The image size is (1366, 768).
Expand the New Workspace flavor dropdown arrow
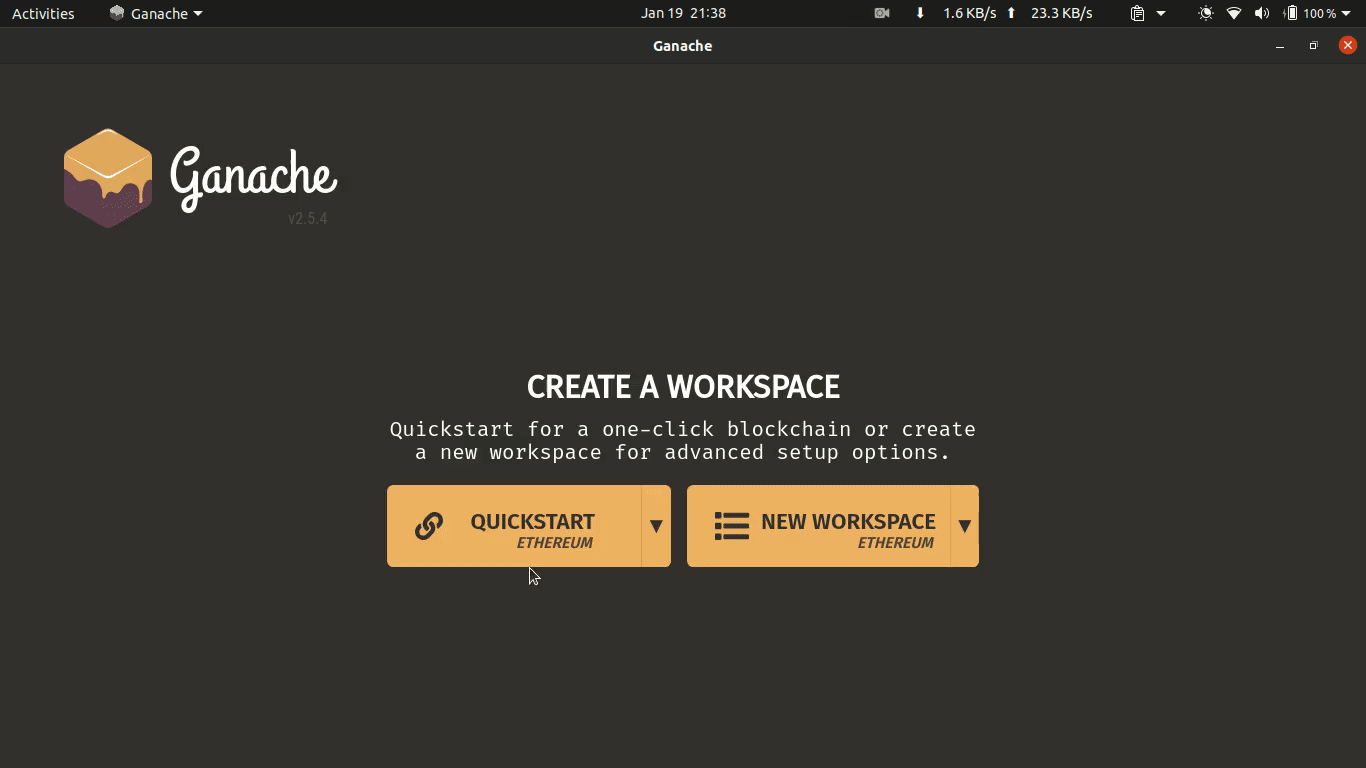click(965, 526)
